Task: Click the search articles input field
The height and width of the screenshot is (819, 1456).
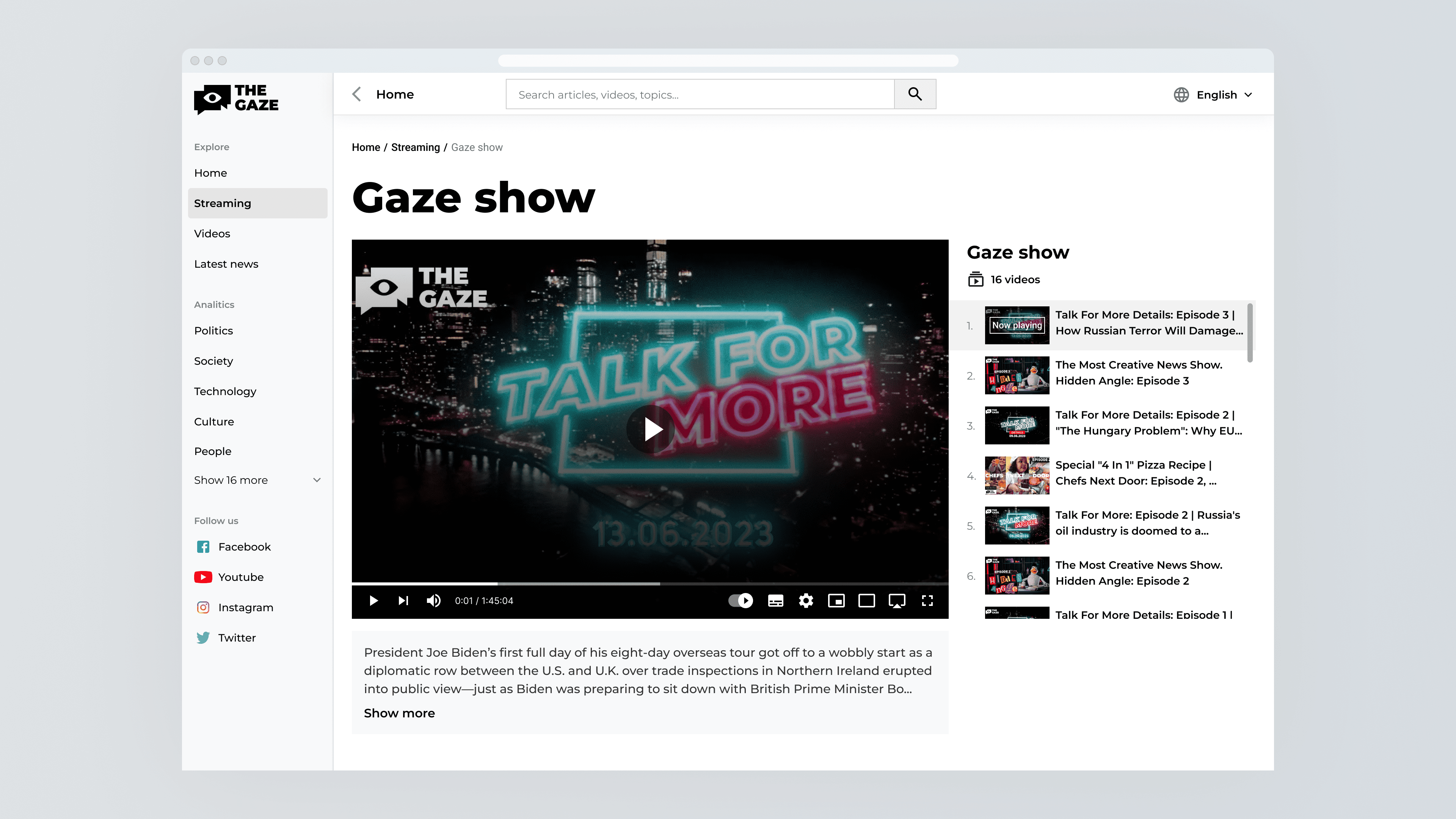Action: [700, 94]
